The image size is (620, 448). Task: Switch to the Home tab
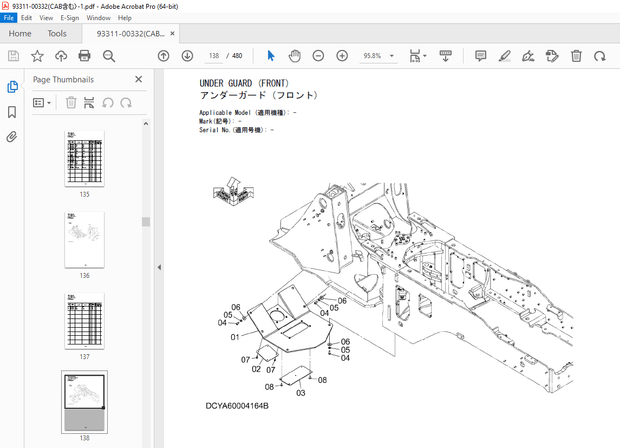tap(20, 34)
